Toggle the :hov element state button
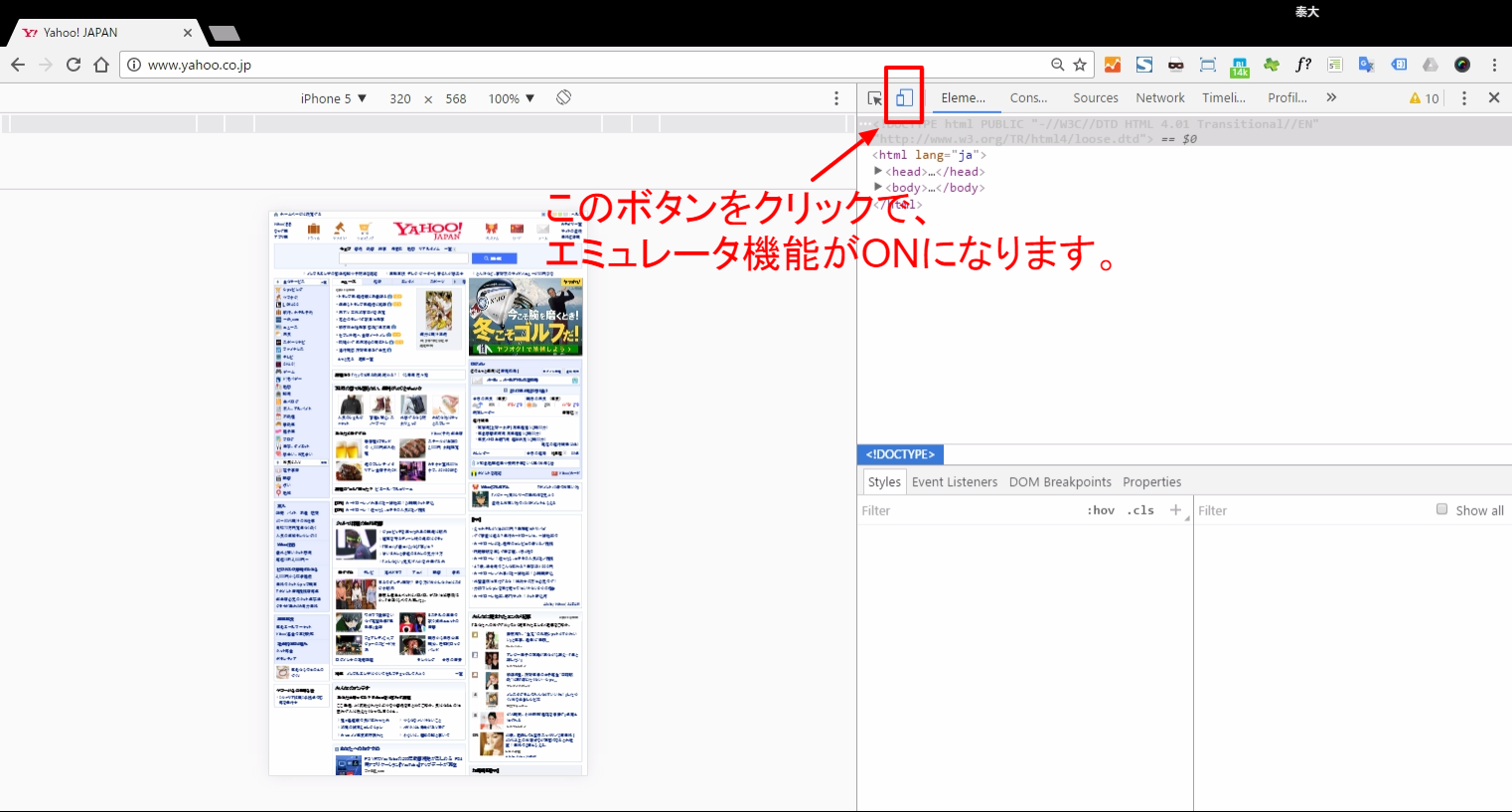Image resolution: width=1512 pixels, height=812 pixels. pyautogui.click(x=1101, y=510)
